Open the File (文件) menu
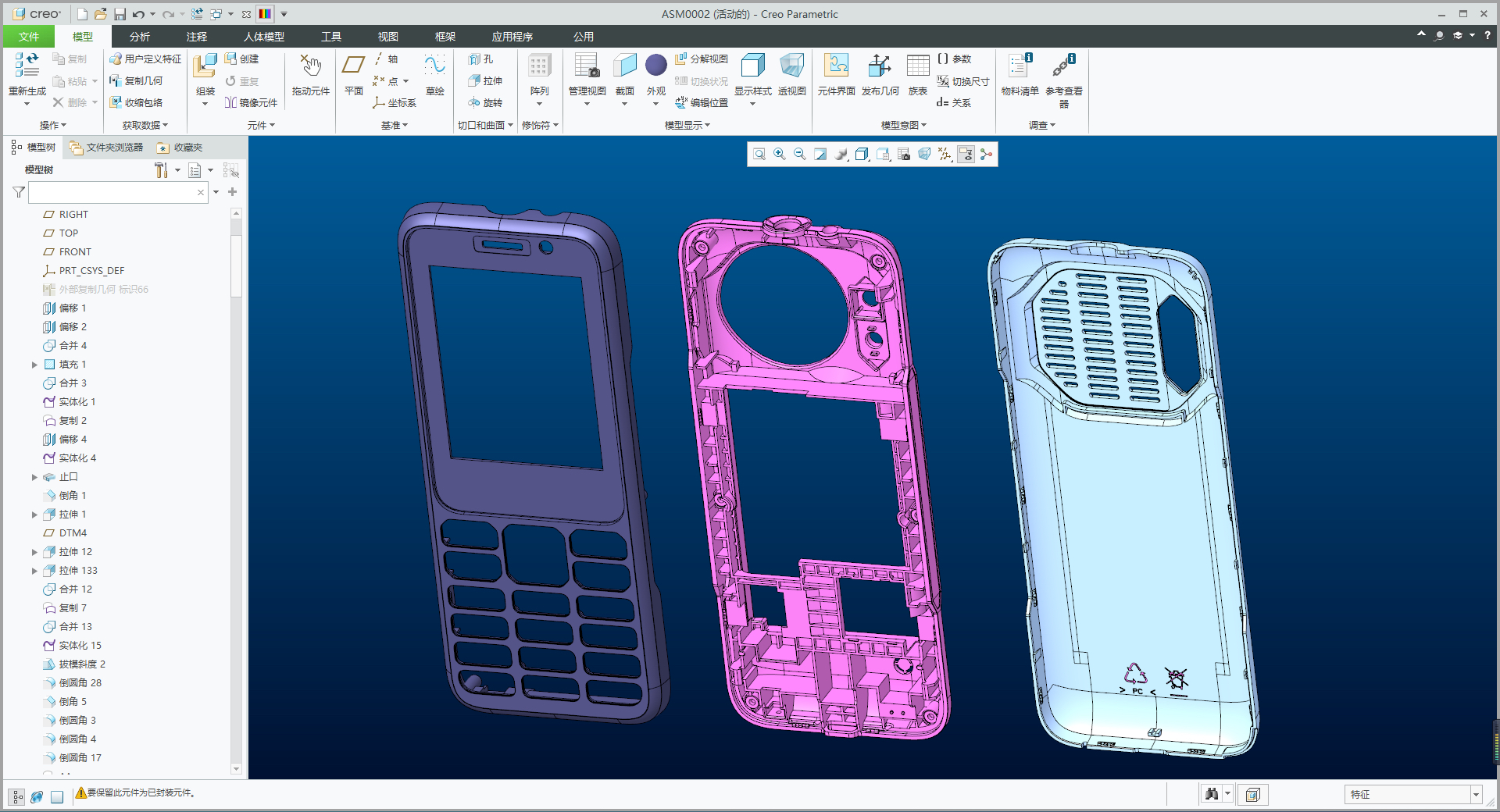Image resolution: width=1500 pixels, height=812 pixels. [x=29, y=37]
